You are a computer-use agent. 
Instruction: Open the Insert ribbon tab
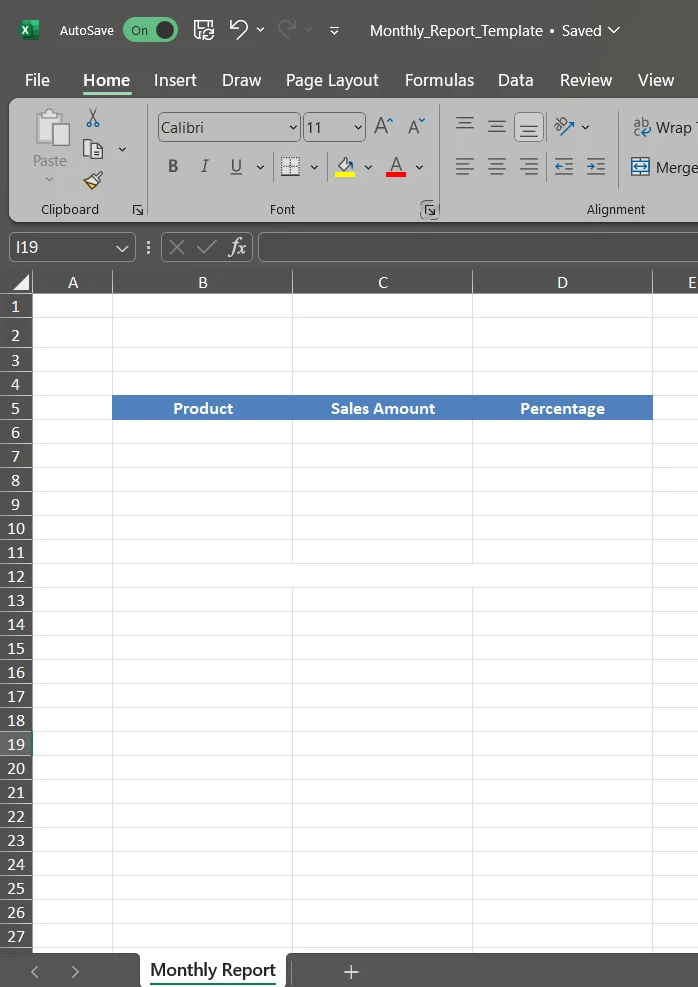pos(175,80)
